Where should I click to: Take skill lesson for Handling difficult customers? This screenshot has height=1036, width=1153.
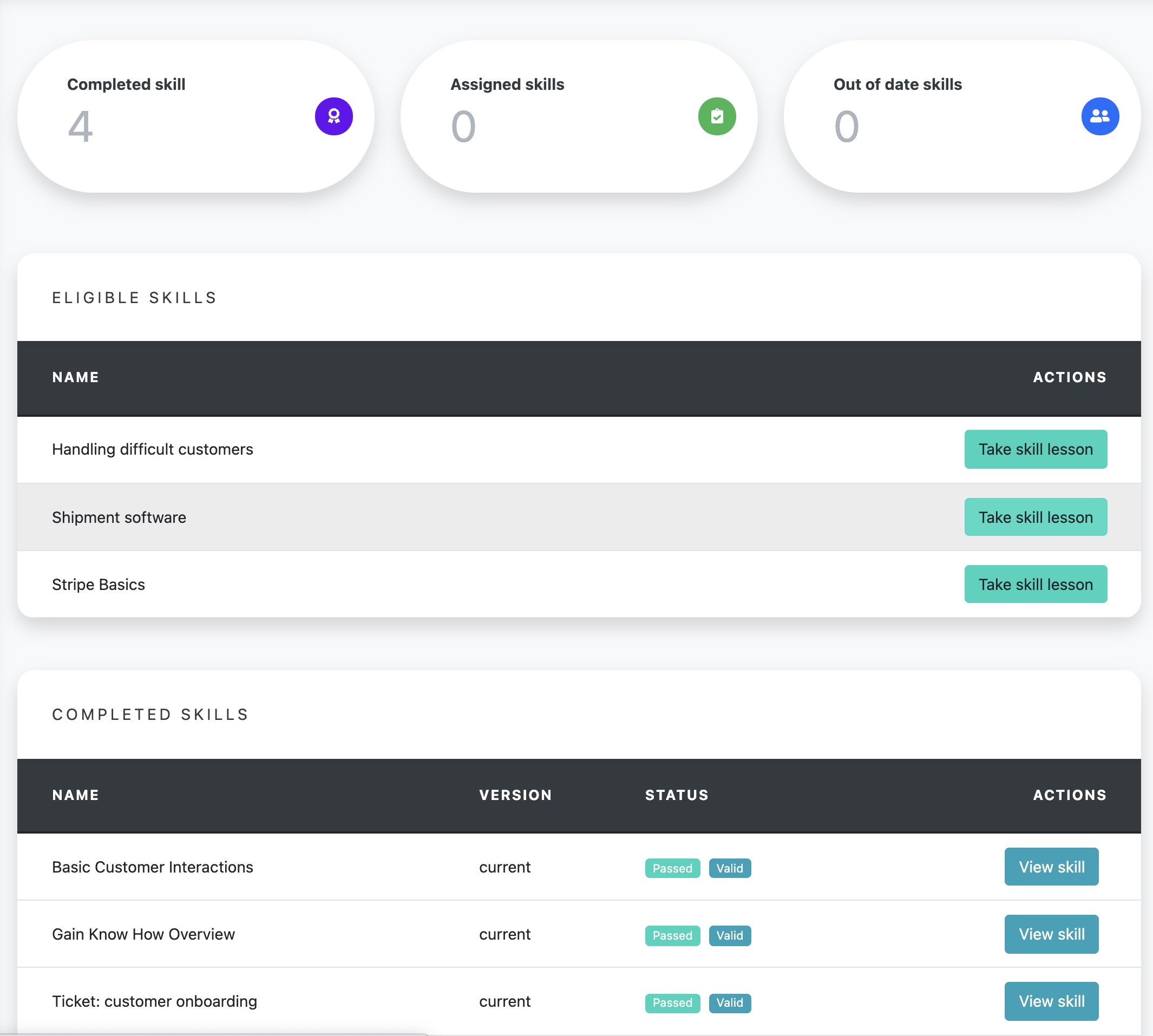1035,449
